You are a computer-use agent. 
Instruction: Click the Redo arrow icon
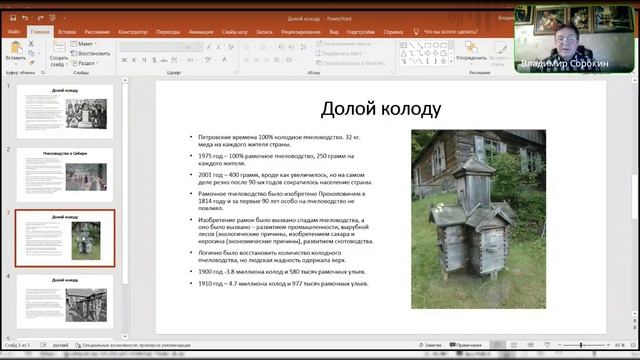tap(40, 18)
